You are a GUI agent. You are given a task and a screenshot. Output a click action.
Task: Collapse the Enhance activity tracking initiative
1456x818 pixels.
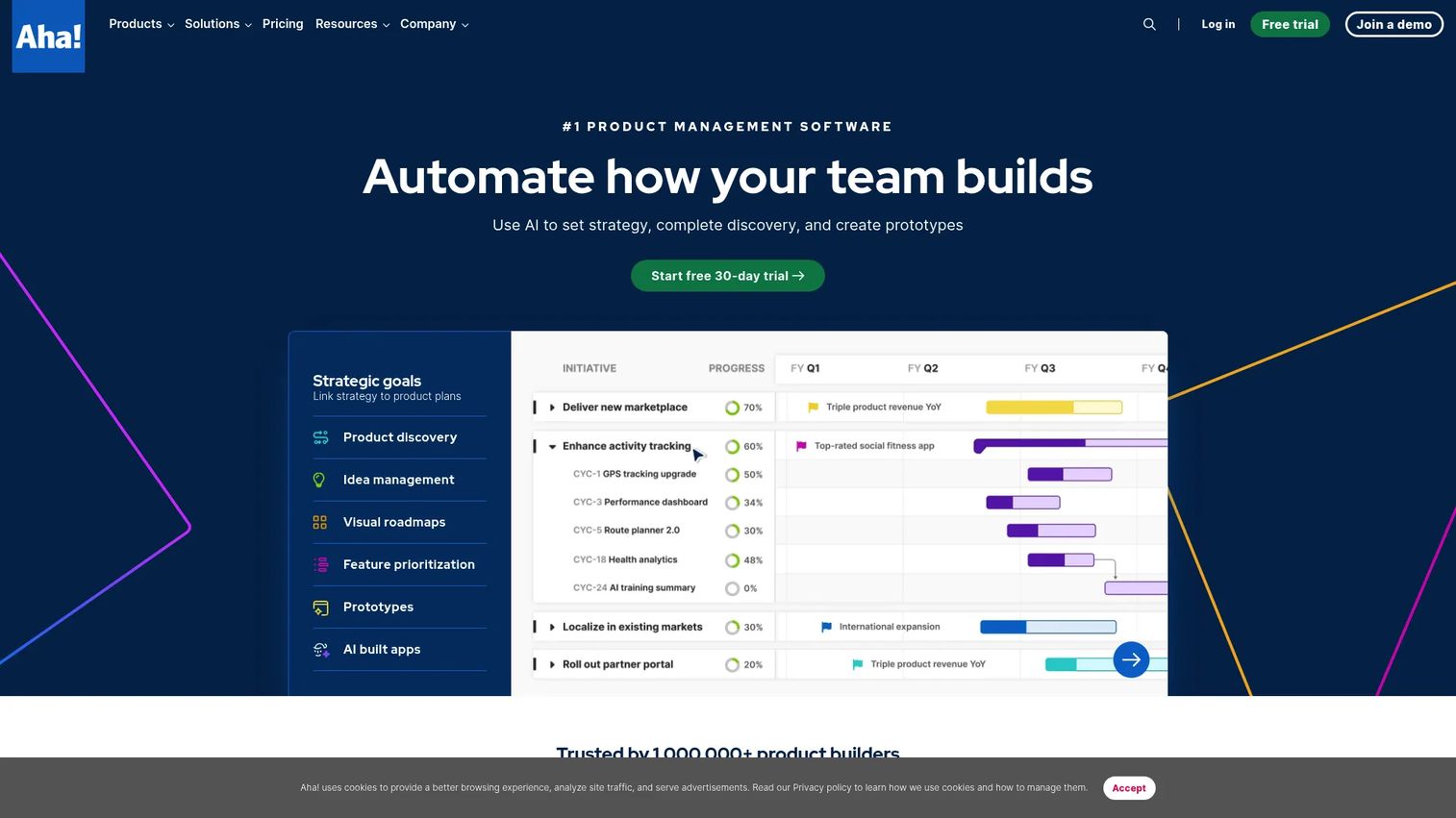552,446
